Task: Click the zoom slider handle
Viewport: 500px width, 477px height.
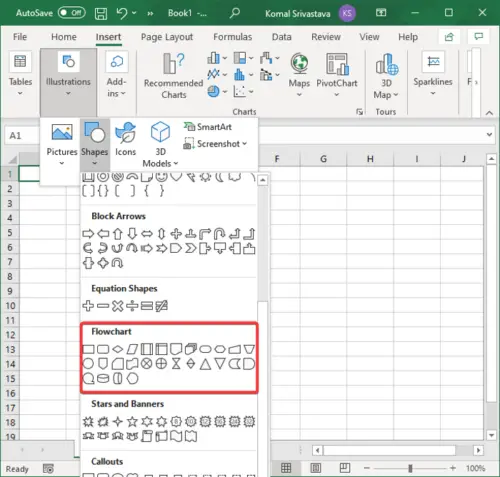Action: pyautogui.click(x=410, y=468)
